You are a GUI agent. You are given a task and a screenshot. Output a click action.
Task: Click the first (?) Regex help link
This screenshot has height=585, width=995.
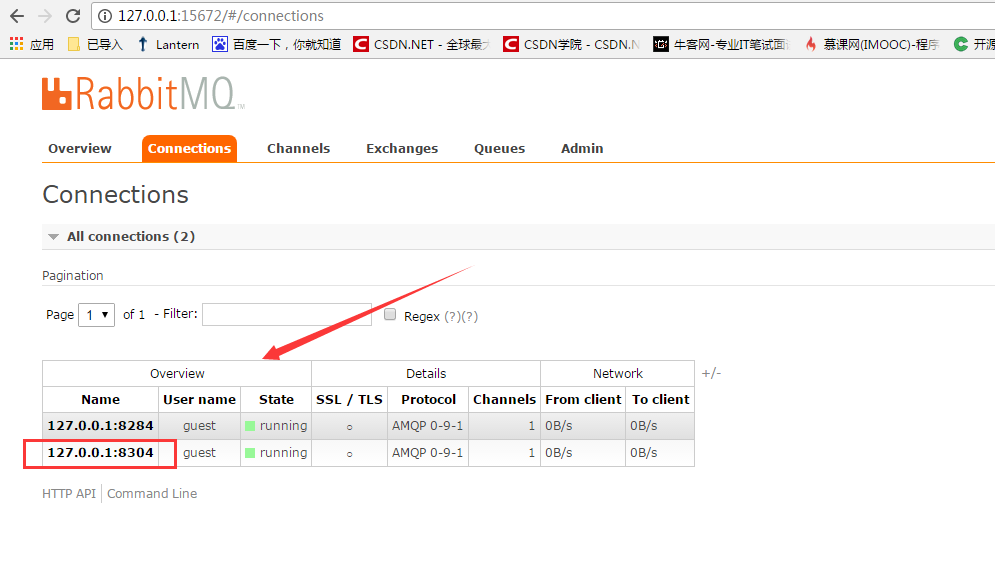click(x=452, y=316)
